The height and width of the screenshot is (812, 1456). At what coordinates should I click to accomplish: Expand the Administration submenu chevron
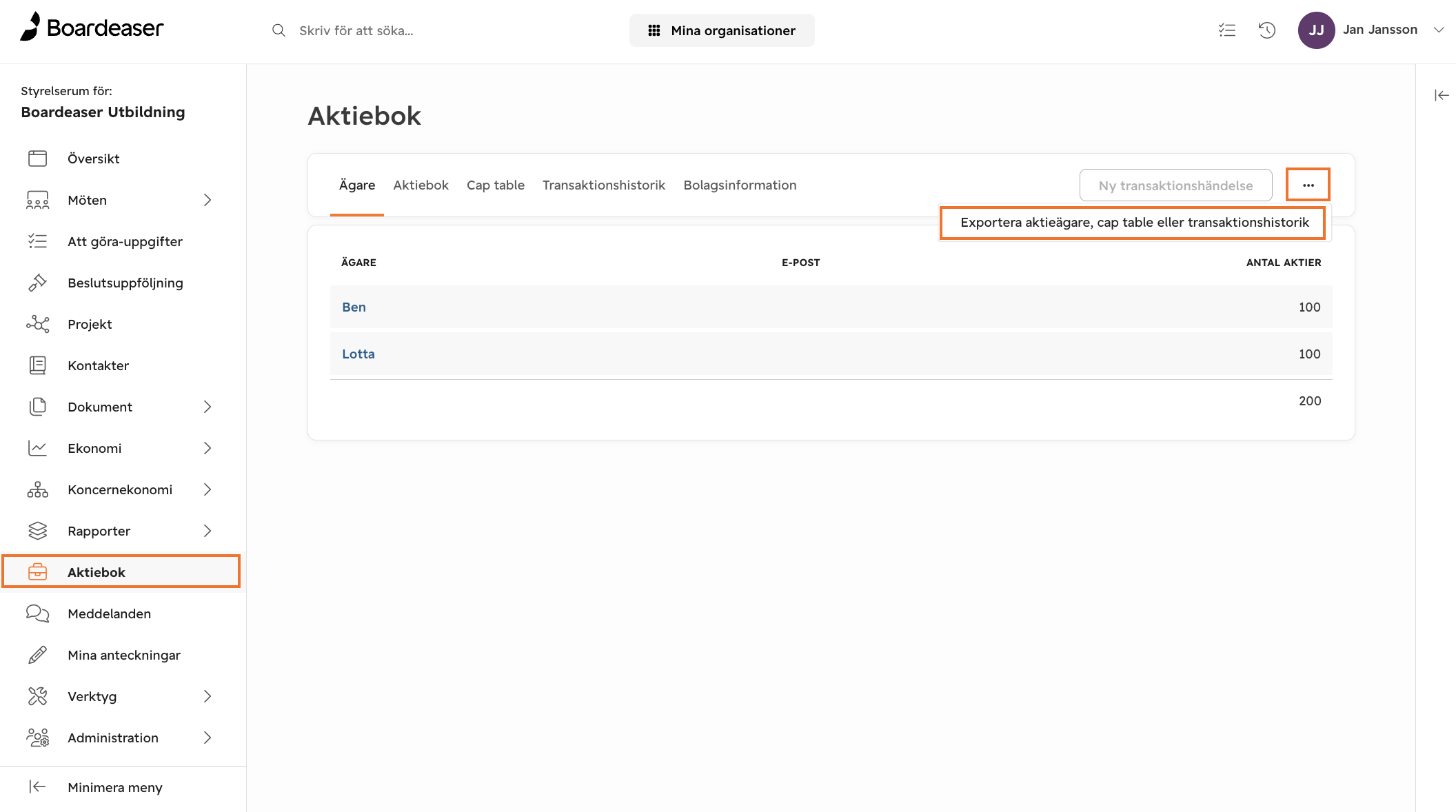coord(208,738)
